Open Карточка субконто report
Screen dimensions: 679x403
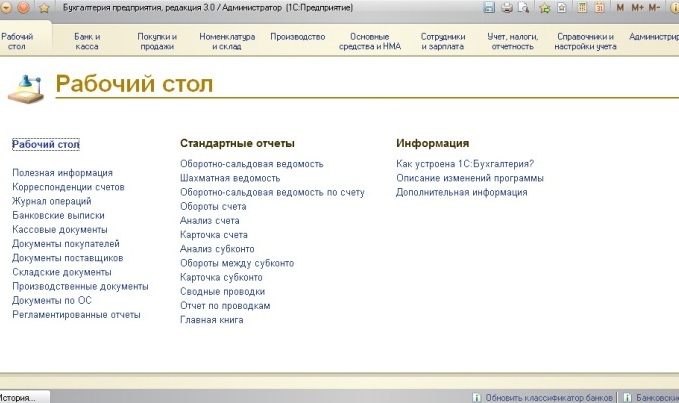221,277
